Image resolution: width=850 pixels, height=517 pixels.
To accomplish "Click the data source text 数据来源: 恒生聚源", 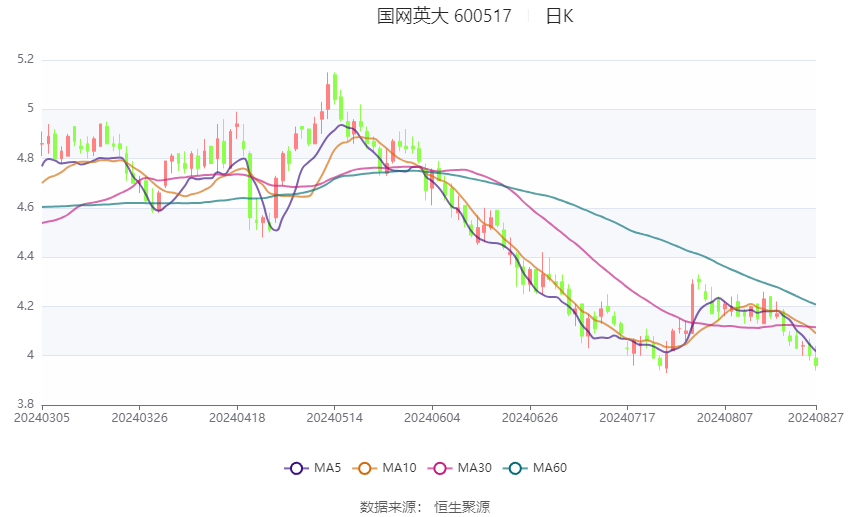I will pyautogui.click(x=424, y=507).
